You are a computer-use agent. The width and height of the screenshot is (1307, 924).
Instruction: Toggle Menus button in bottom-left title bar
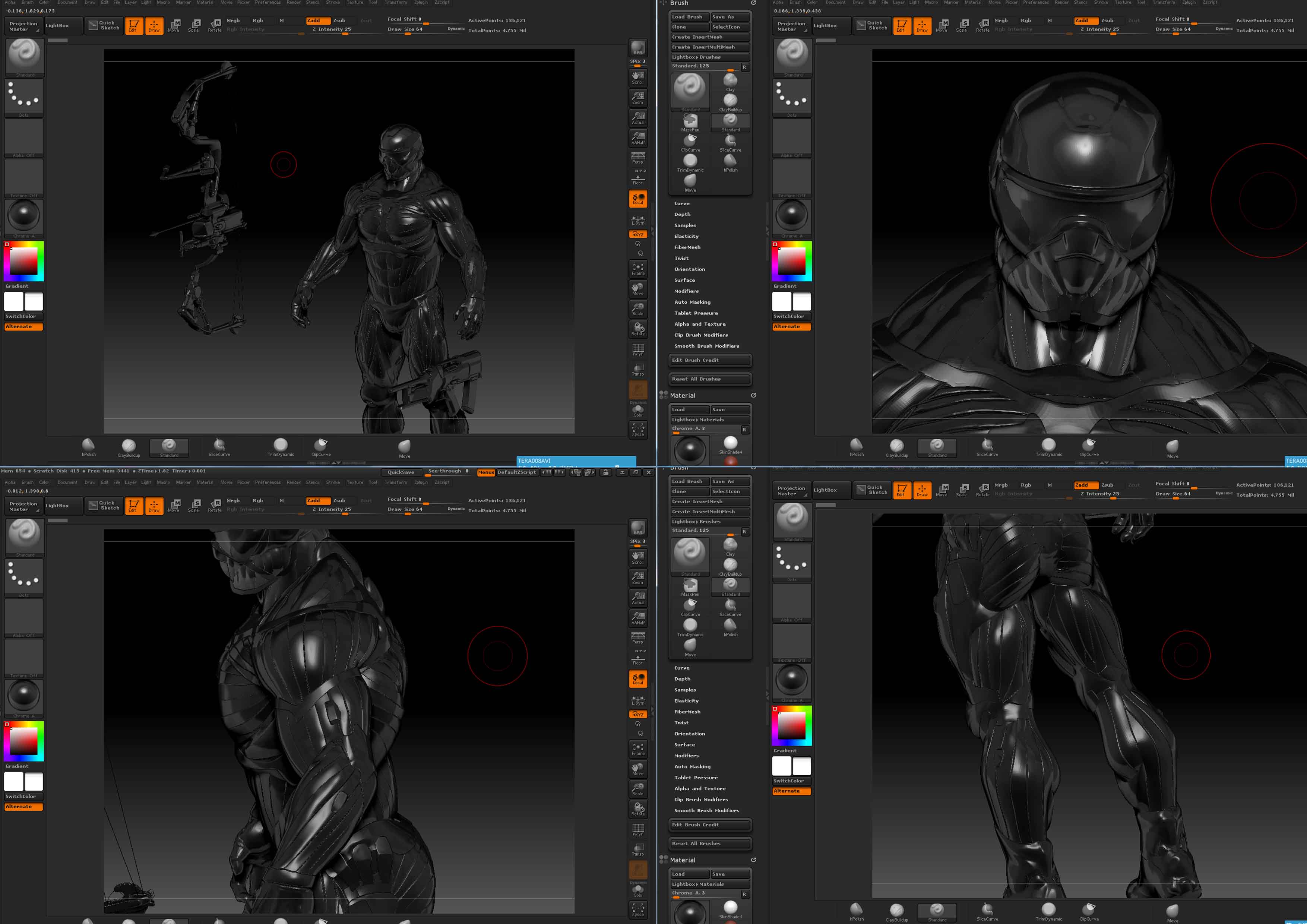click(x=485, y=472)
